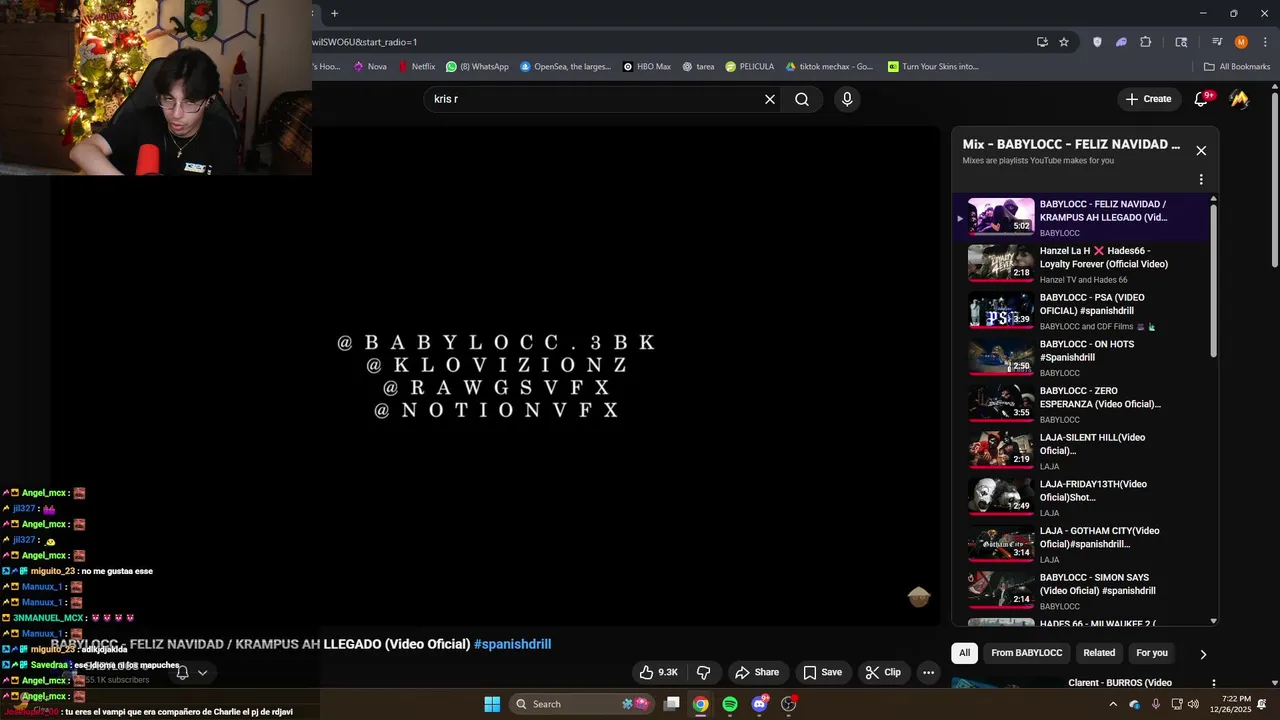Open Chrome search tabs side icon
This screenshot has width=1280, height=720.
1181,42
